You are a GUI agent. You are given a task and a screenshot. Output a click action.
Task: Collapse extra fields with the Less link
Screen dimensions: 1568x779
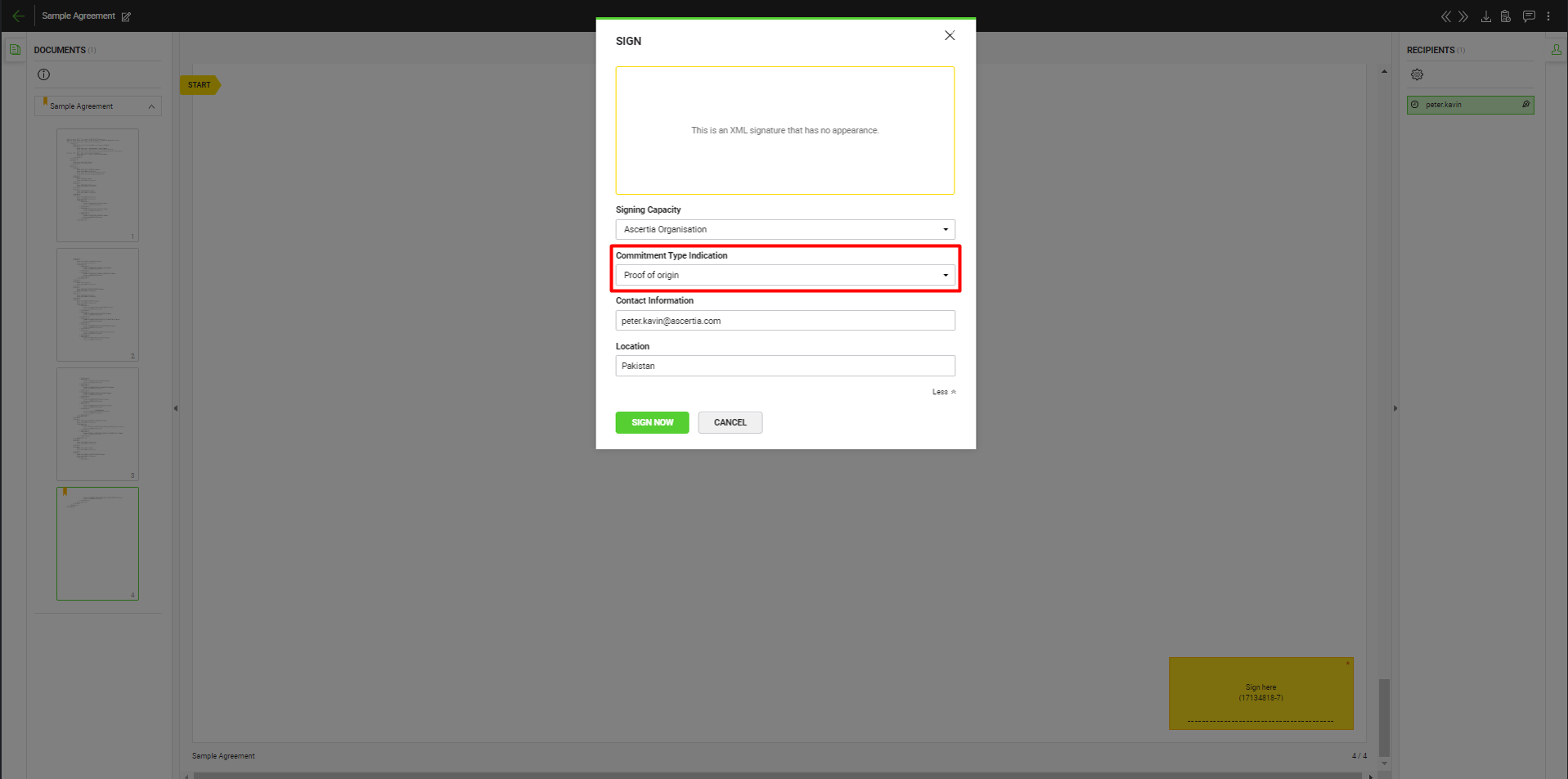[943, 392]
